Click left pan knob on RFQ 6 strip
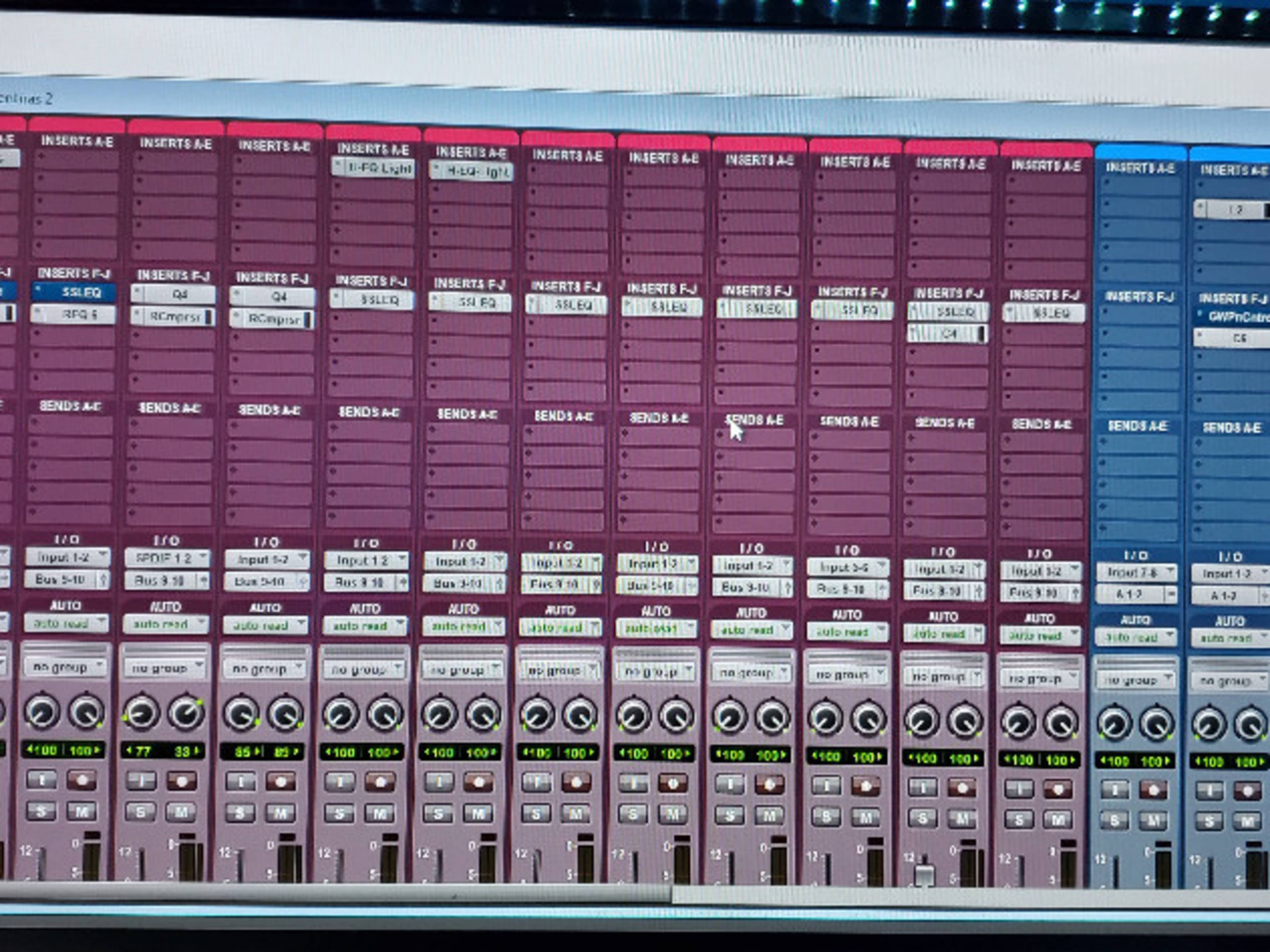This screenshot has width=1270, height=952. [42, 712]
